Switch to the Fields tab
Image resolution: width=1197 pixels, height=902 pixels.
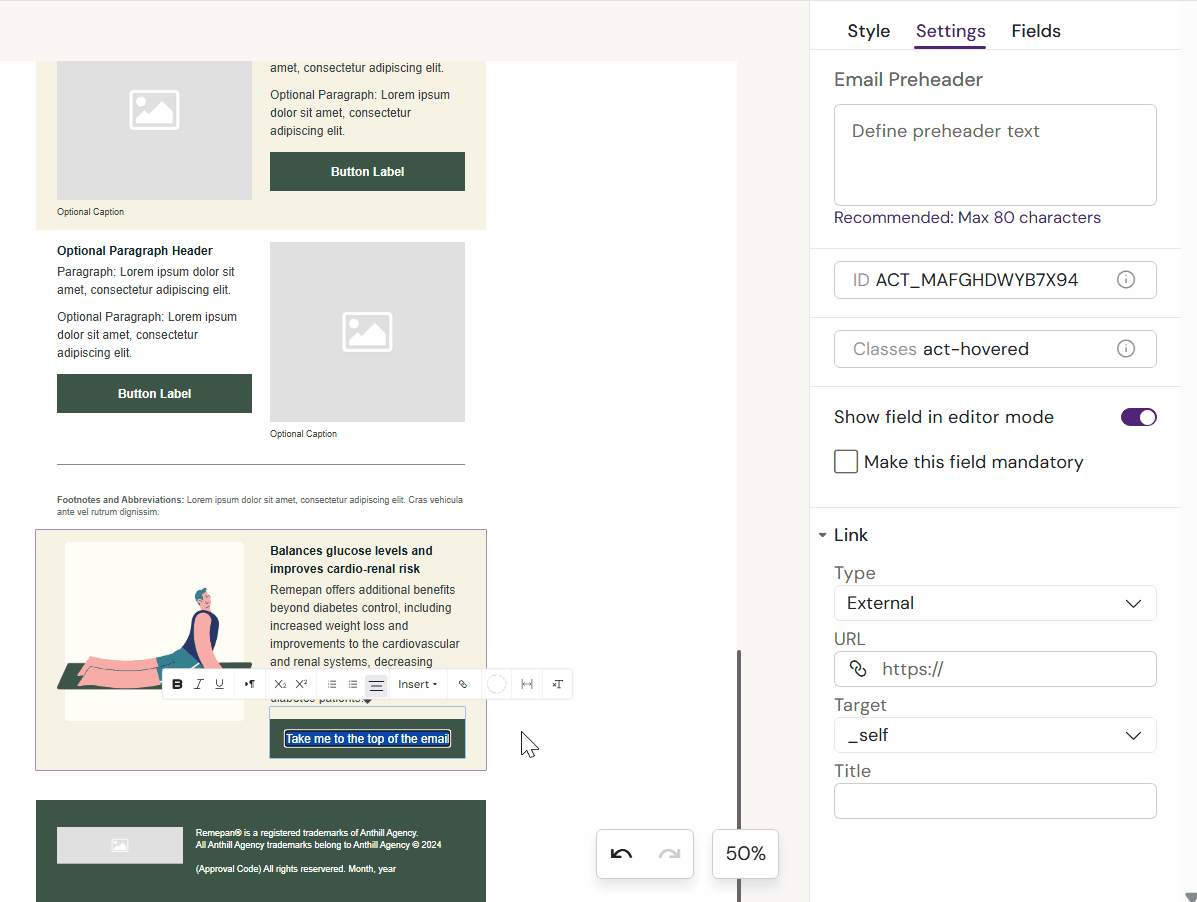(x=1035, y=31)
